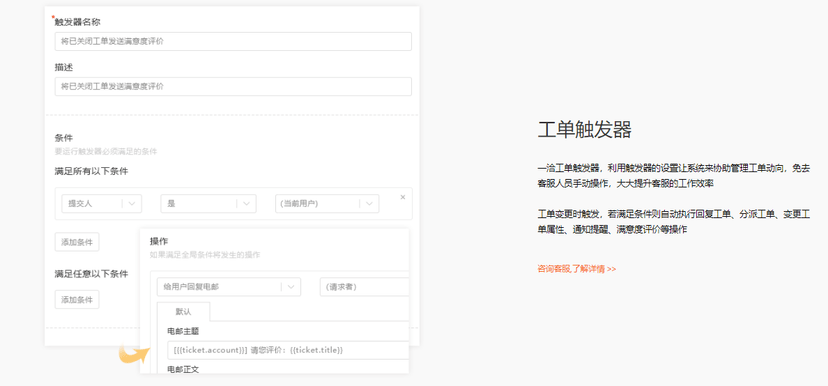Screen dimensions: 828x386
Task: Open the 是 operator dropdown
Action: 209,203
